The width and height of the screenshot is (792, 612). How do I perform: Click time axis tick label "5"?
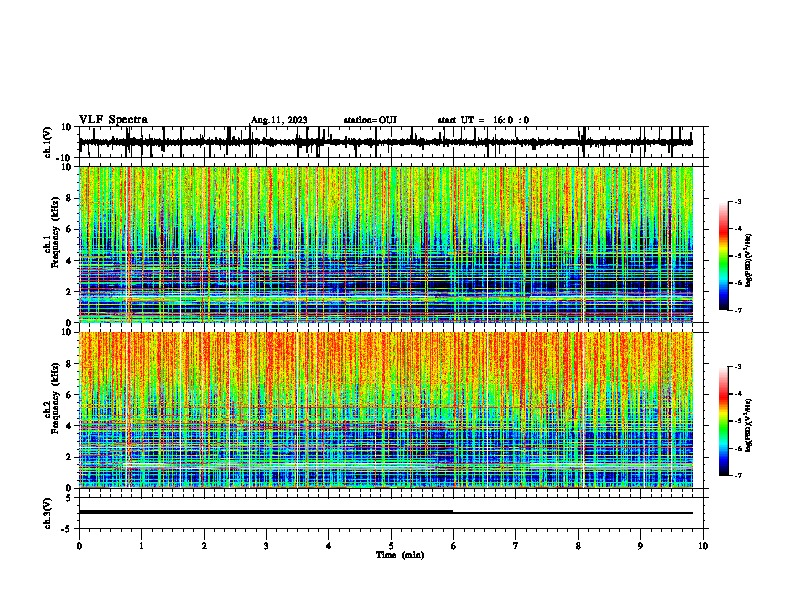(x=391, y=546)
